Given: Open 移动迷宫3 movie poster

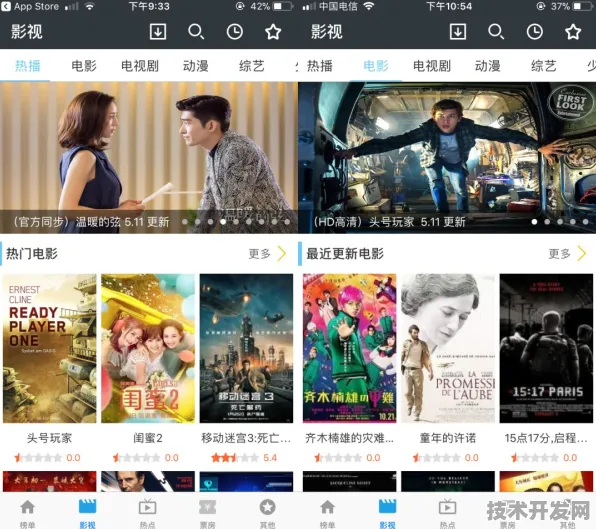Looking at the screenshot, I should point(246,348).
